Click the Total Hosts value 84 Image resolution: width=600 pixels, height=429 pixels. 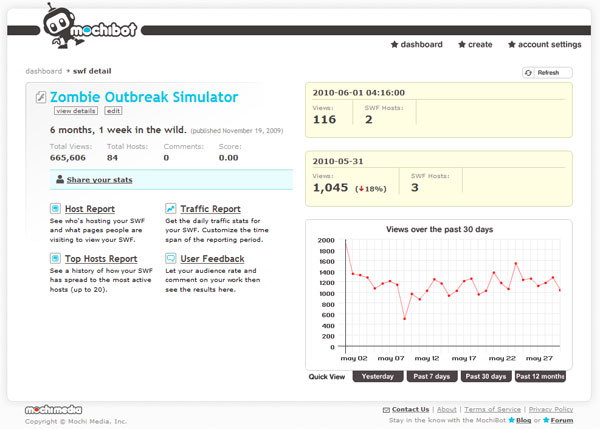(112, 158)
